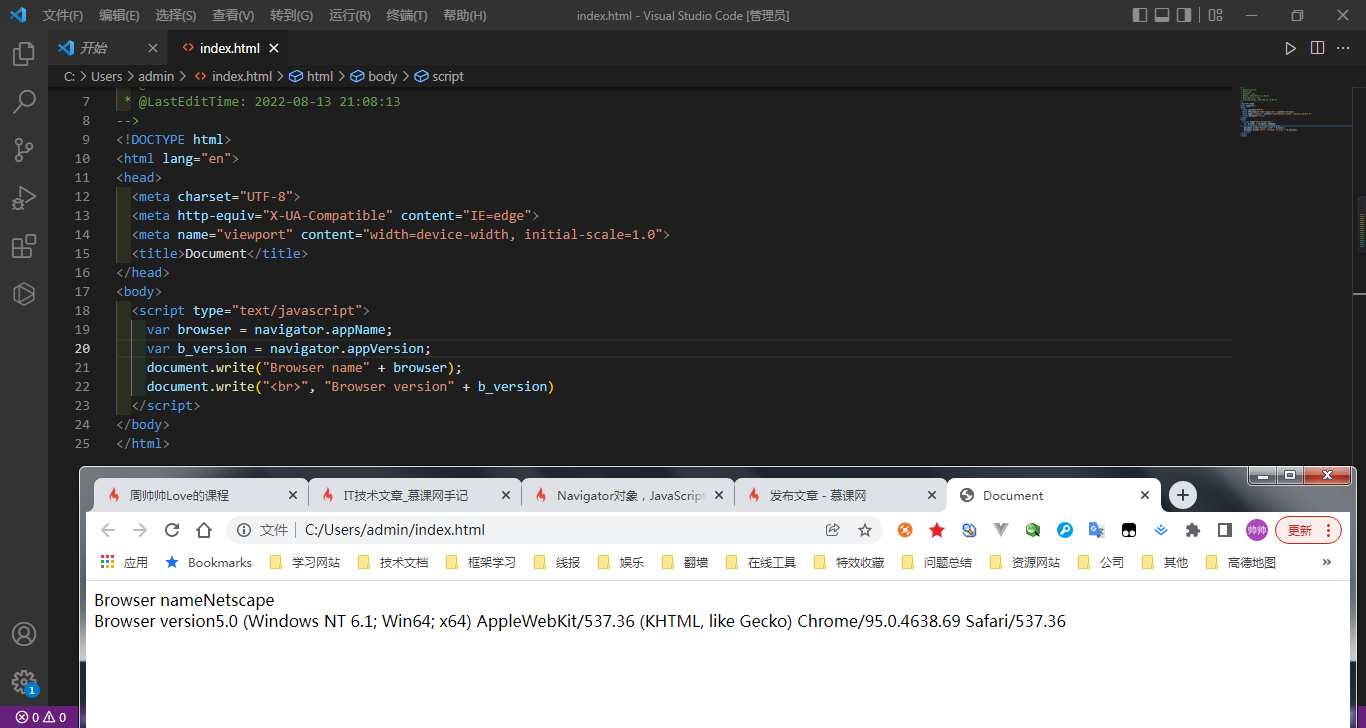Toggle the Panel layout button

(x=1162, y=15)
